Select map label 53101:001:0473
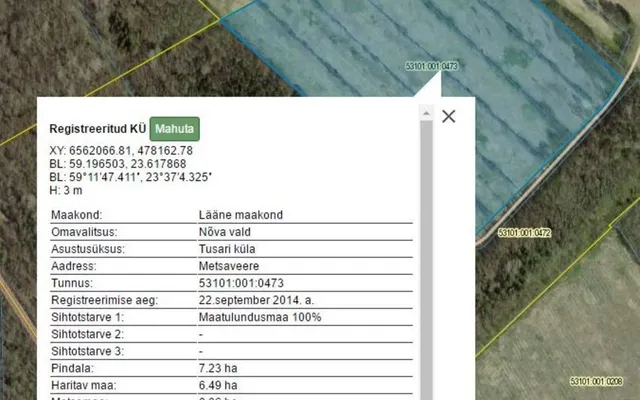 [431, 66]
